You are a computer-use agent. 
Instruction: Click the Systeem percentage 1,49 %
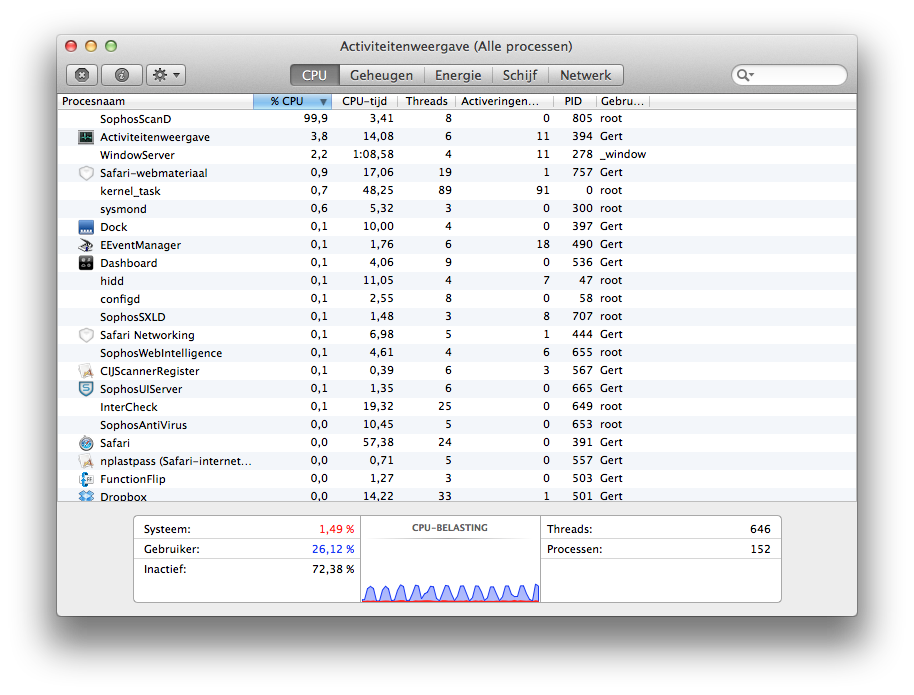click(x=336, y=529)
